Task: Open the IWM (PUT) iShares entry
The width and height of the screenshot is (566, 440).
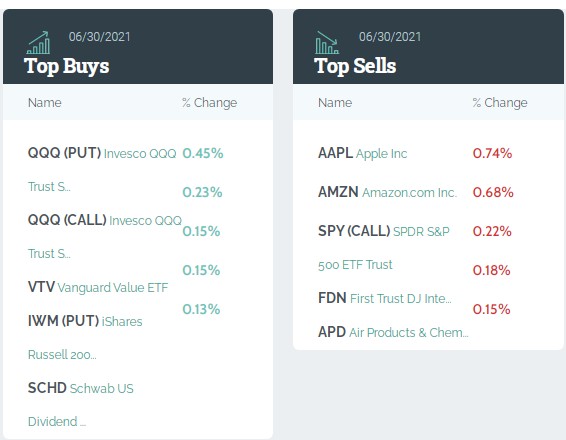Action: pos(85,337)
